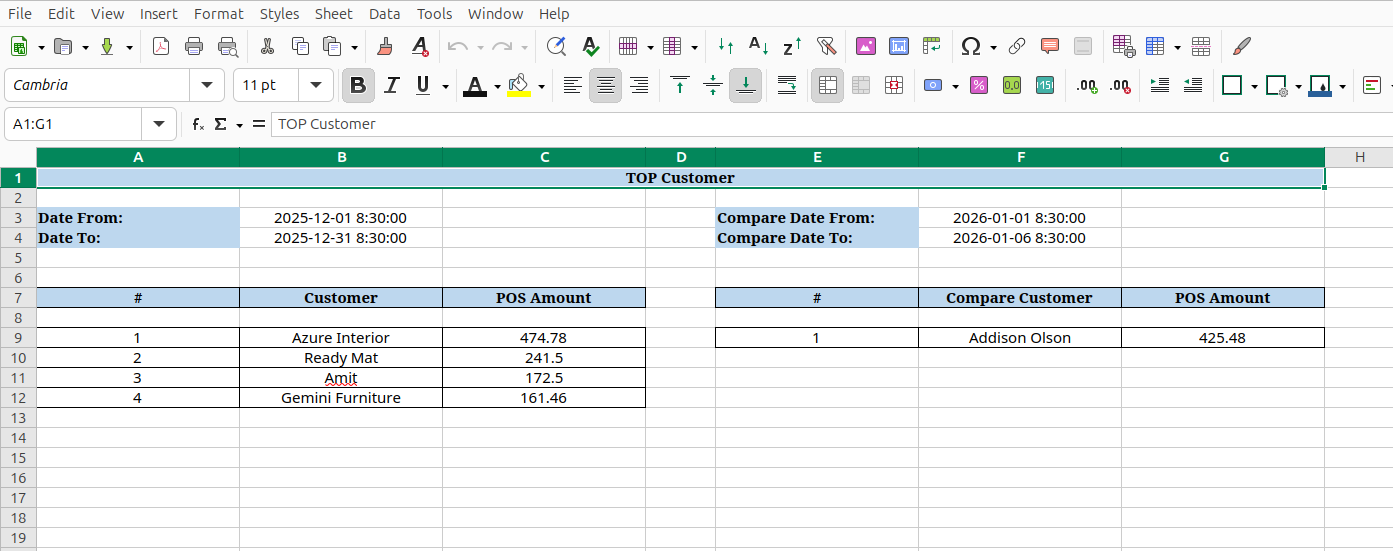This screenshot has width=1393, height=551.
Task: Insert a pivot table
Action: (932, 46)
